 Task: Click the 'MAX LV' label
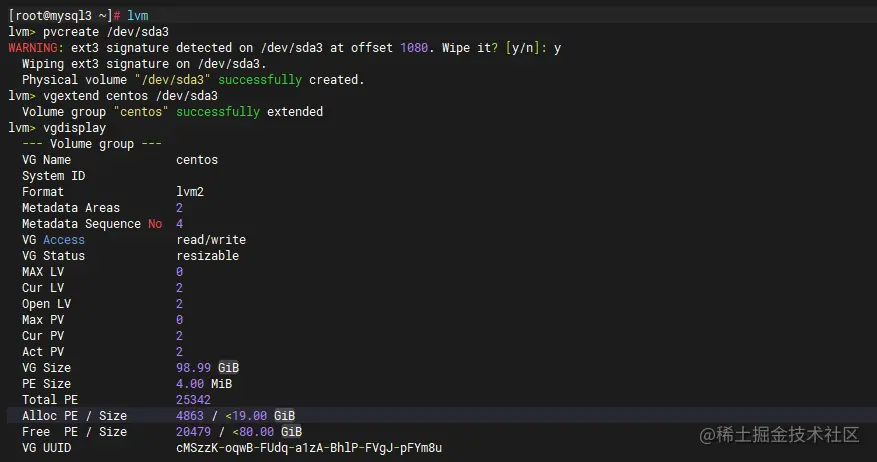43,272
